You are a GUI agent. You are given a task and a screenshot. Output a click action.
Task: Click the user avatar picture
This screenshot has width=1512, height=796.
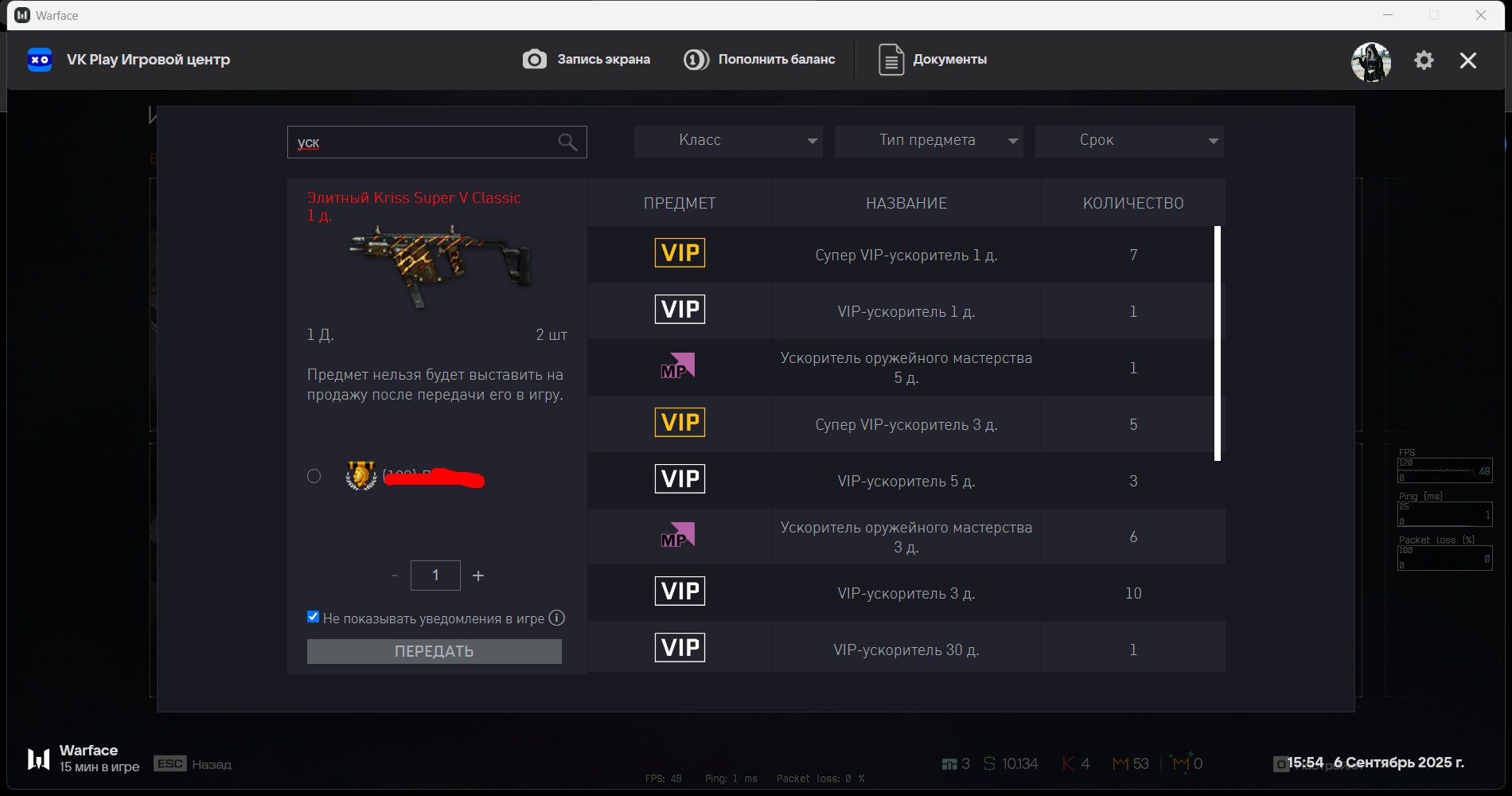(1371, 61)
